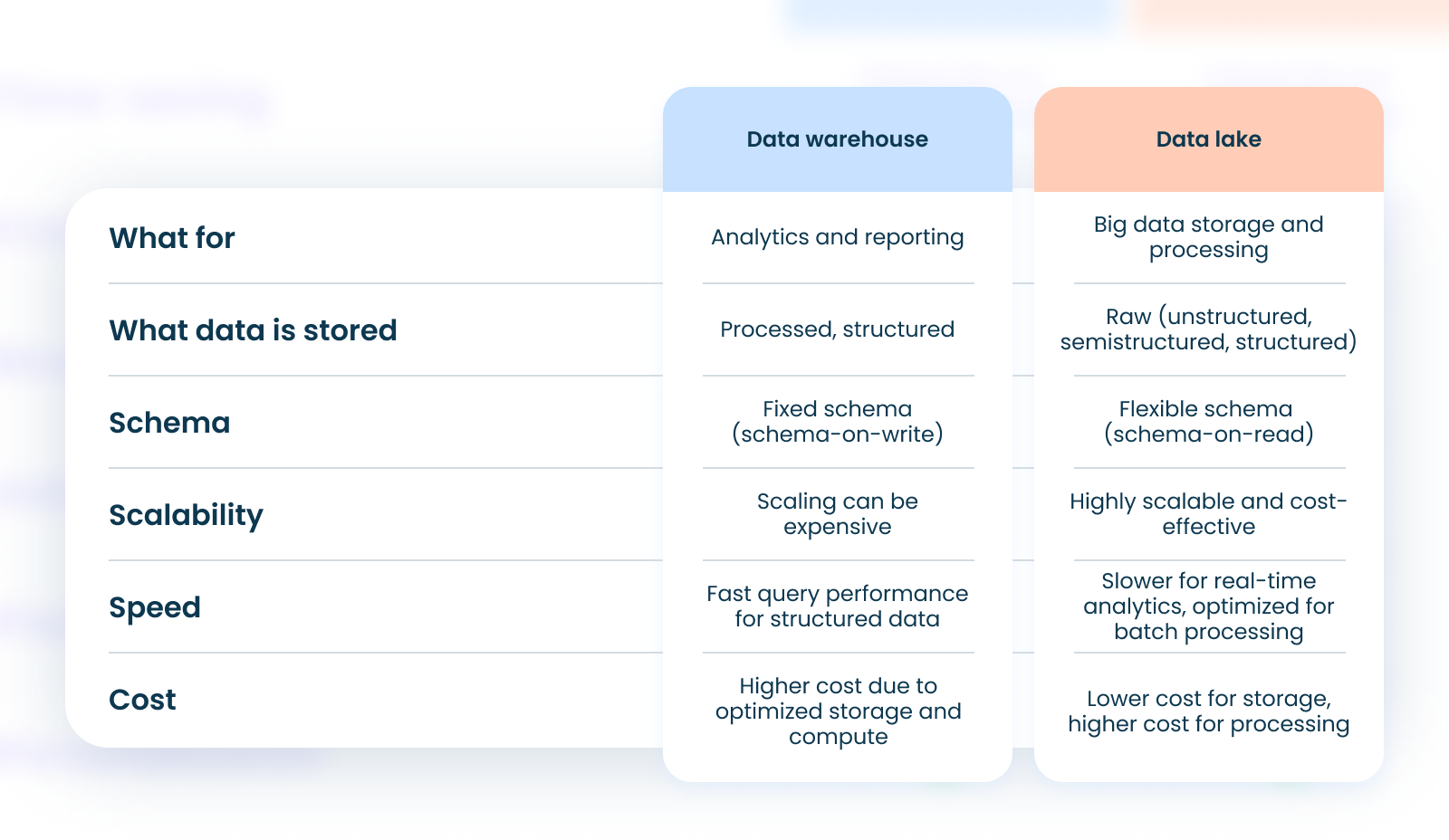Click "Fast query performance for structured data"
Image resolution: width=1449 pixels, height=840 pixels.
tap(837, 606)
